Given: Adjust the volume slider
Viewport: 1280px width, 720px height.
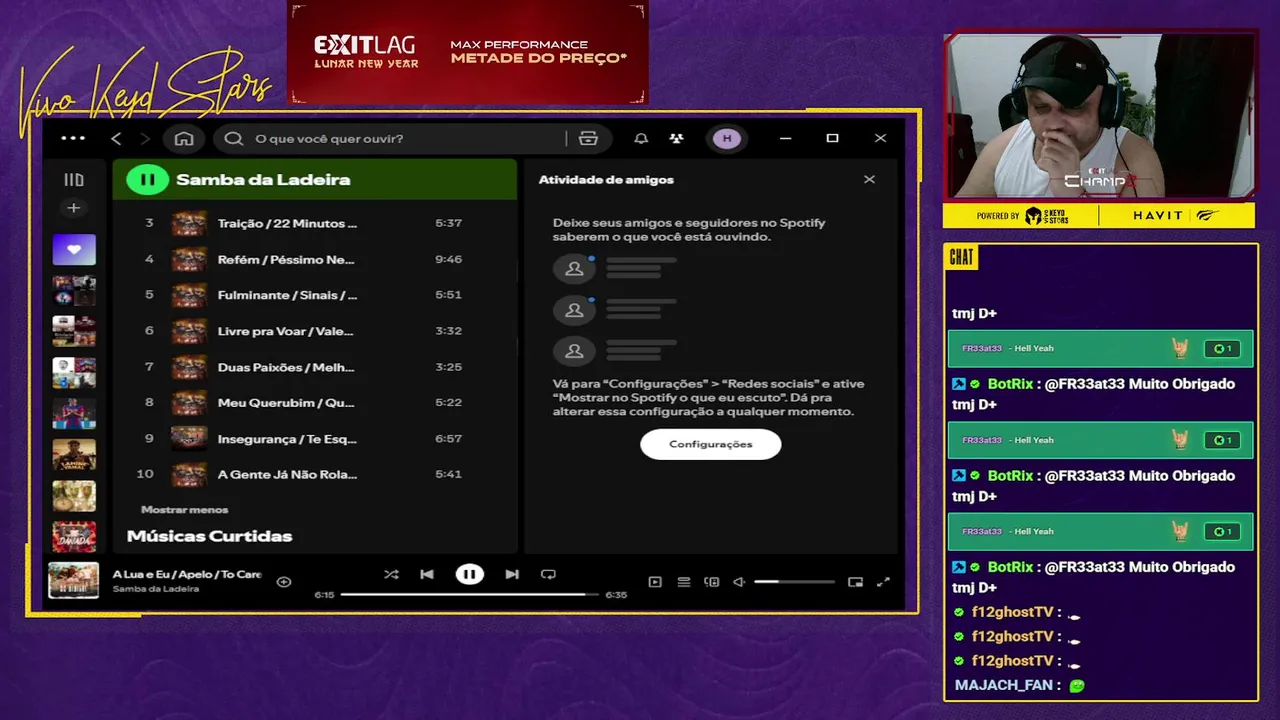Looking at the screenshot, I should pos(794,582).
